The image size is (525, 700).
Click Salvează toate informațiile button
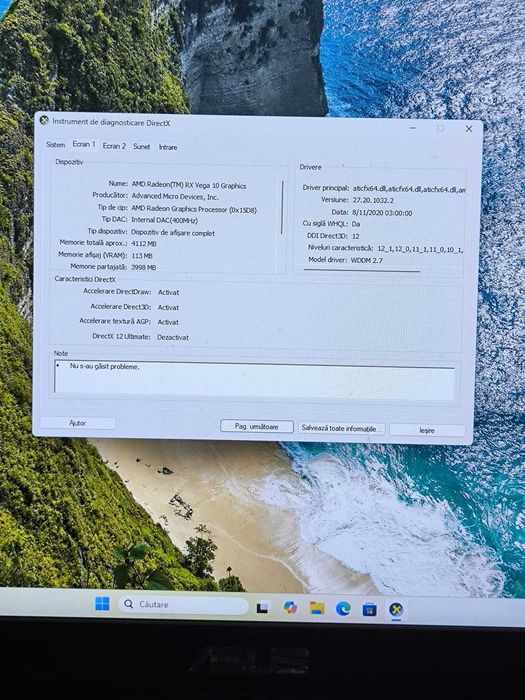tap(341, 429)
